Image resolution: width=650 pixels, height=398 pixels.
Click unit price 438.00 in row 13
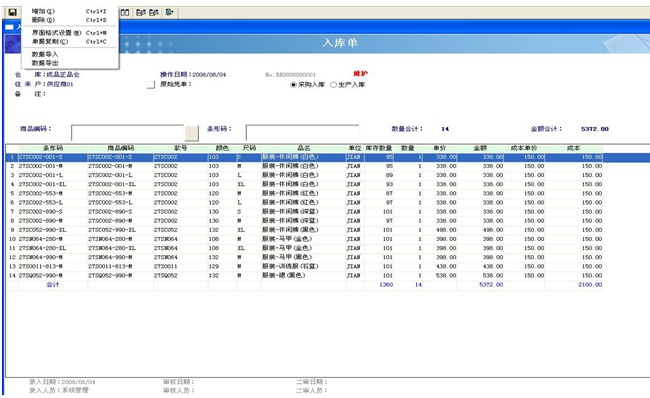446,267
